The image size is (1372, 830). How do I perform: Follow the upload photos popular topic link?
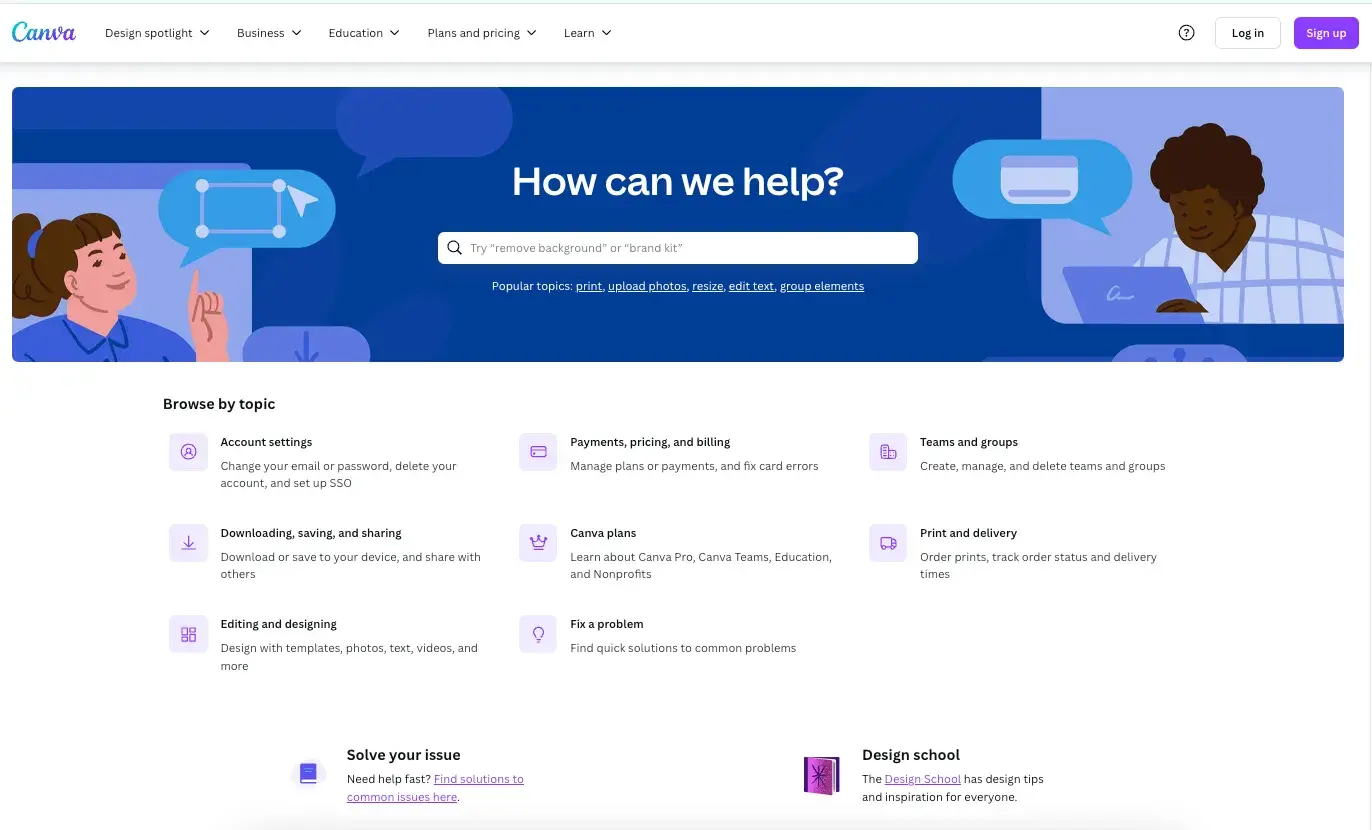tap(646, 286)
